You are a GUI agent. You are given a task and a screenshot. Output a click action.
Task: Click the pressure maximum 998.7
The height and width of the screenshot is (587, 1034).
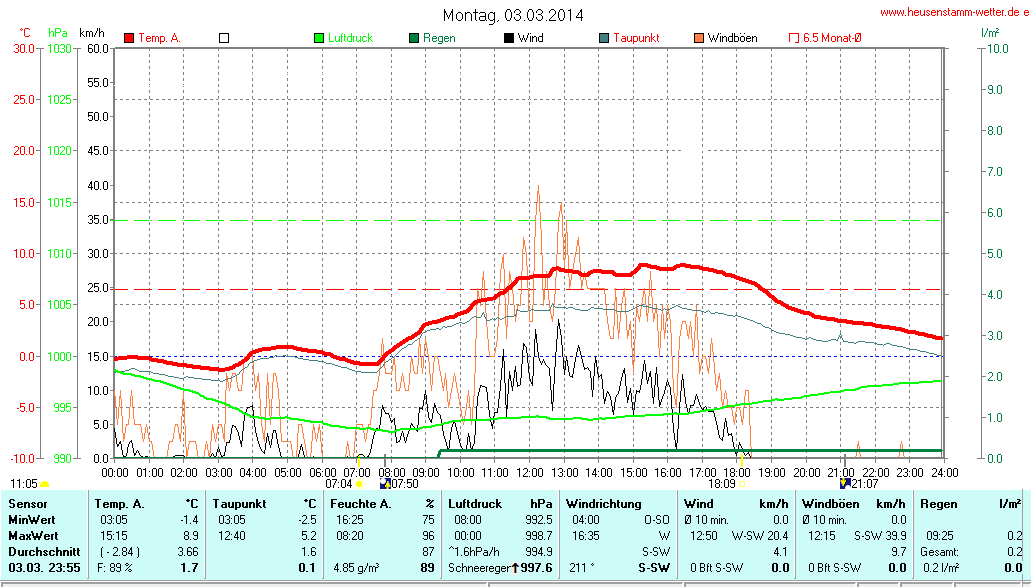[539, 536]
